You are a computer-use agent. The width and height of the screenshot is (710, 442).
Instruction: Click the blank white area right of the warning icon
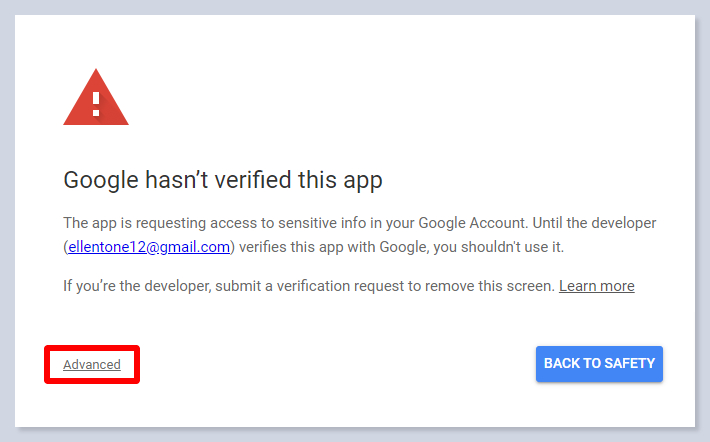(x=400, y=100)
